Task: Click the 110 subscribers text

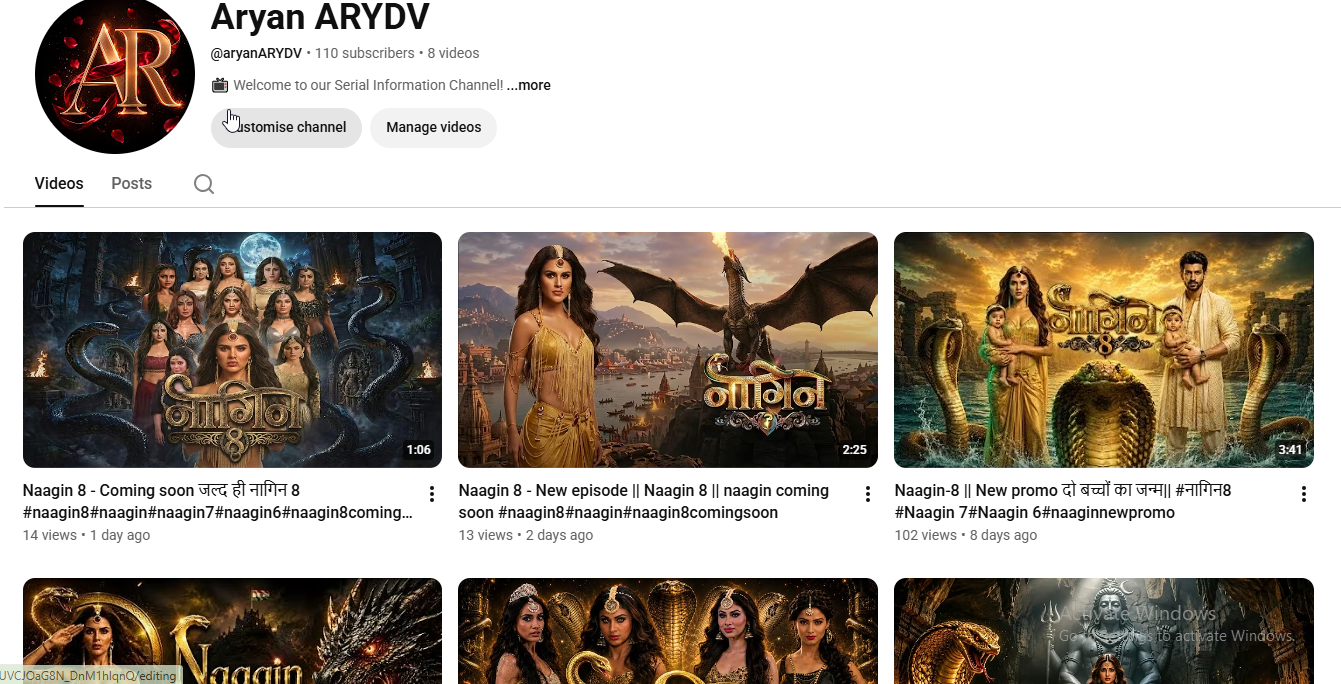Action: [365, 53]
